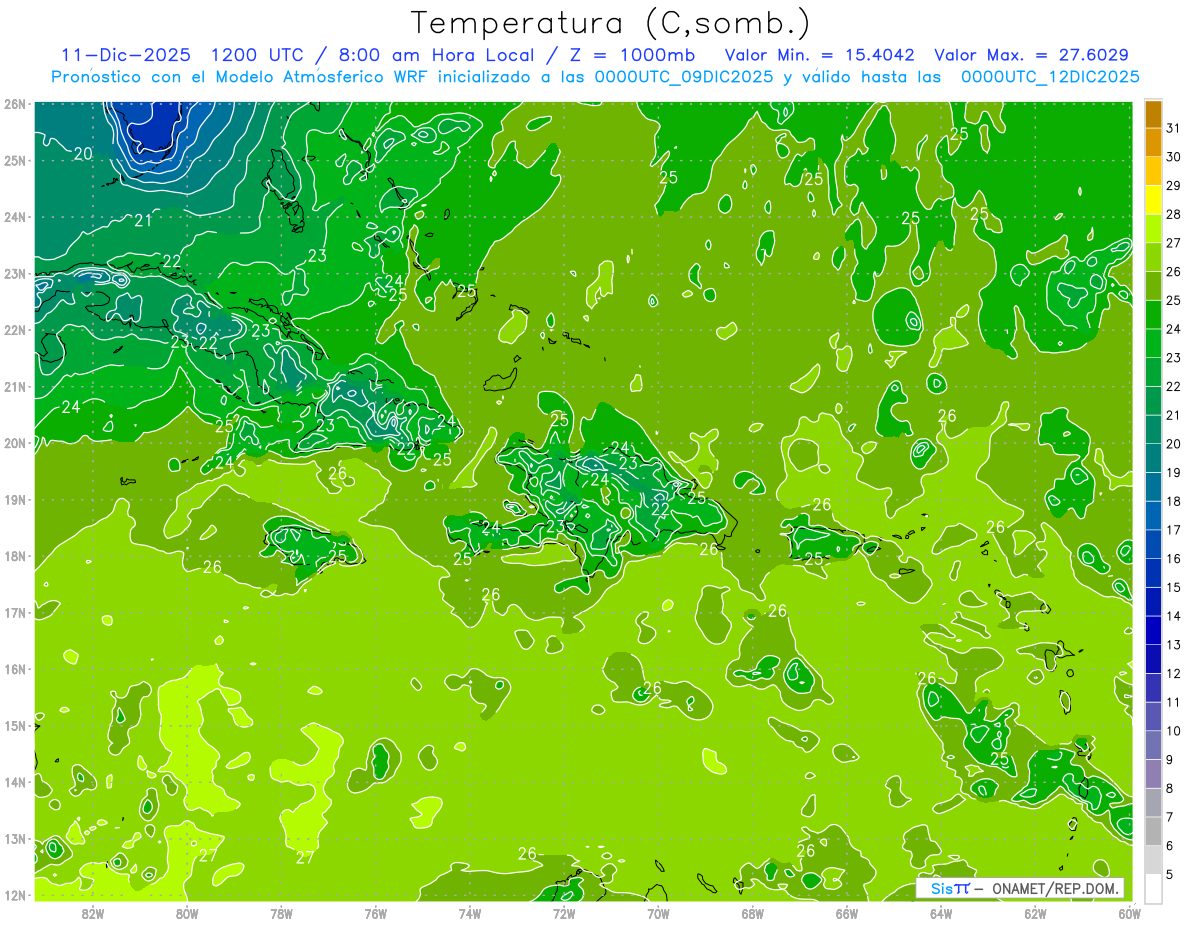Click the 62W longitude label
Screen dimensions: 1200x927
[x=1035, y=913]
